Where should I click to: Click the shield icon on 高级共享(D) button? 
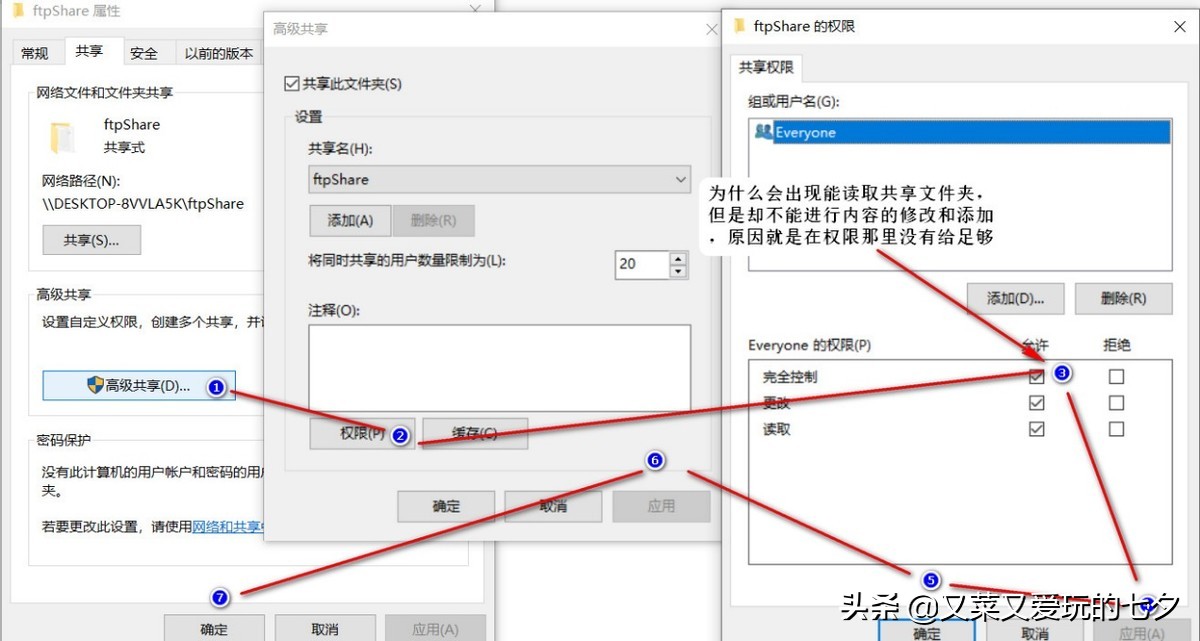tap(93, 385)
